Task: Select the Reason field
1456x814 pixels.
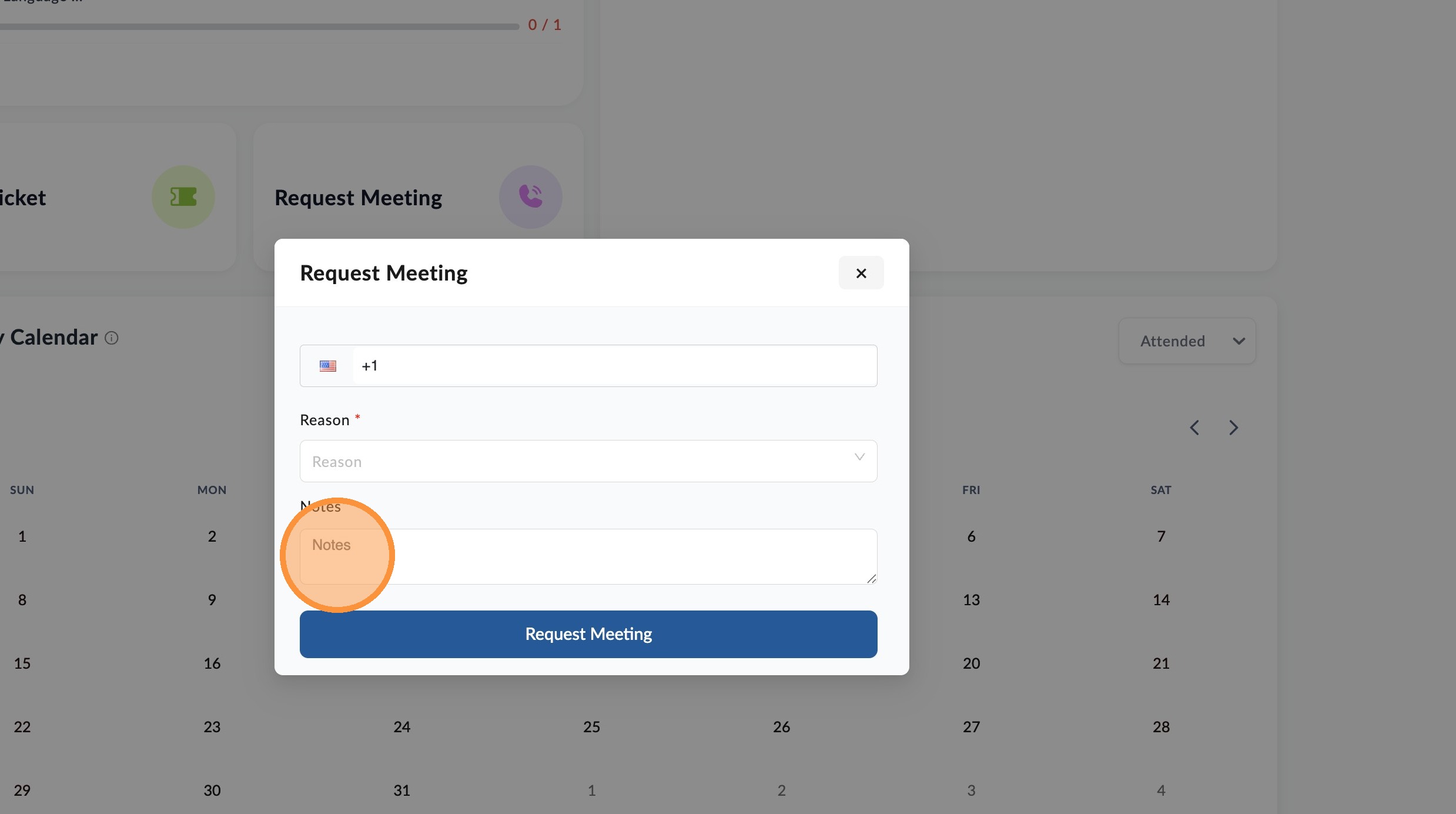Action: pyautogui.click(x=588, y=461)
